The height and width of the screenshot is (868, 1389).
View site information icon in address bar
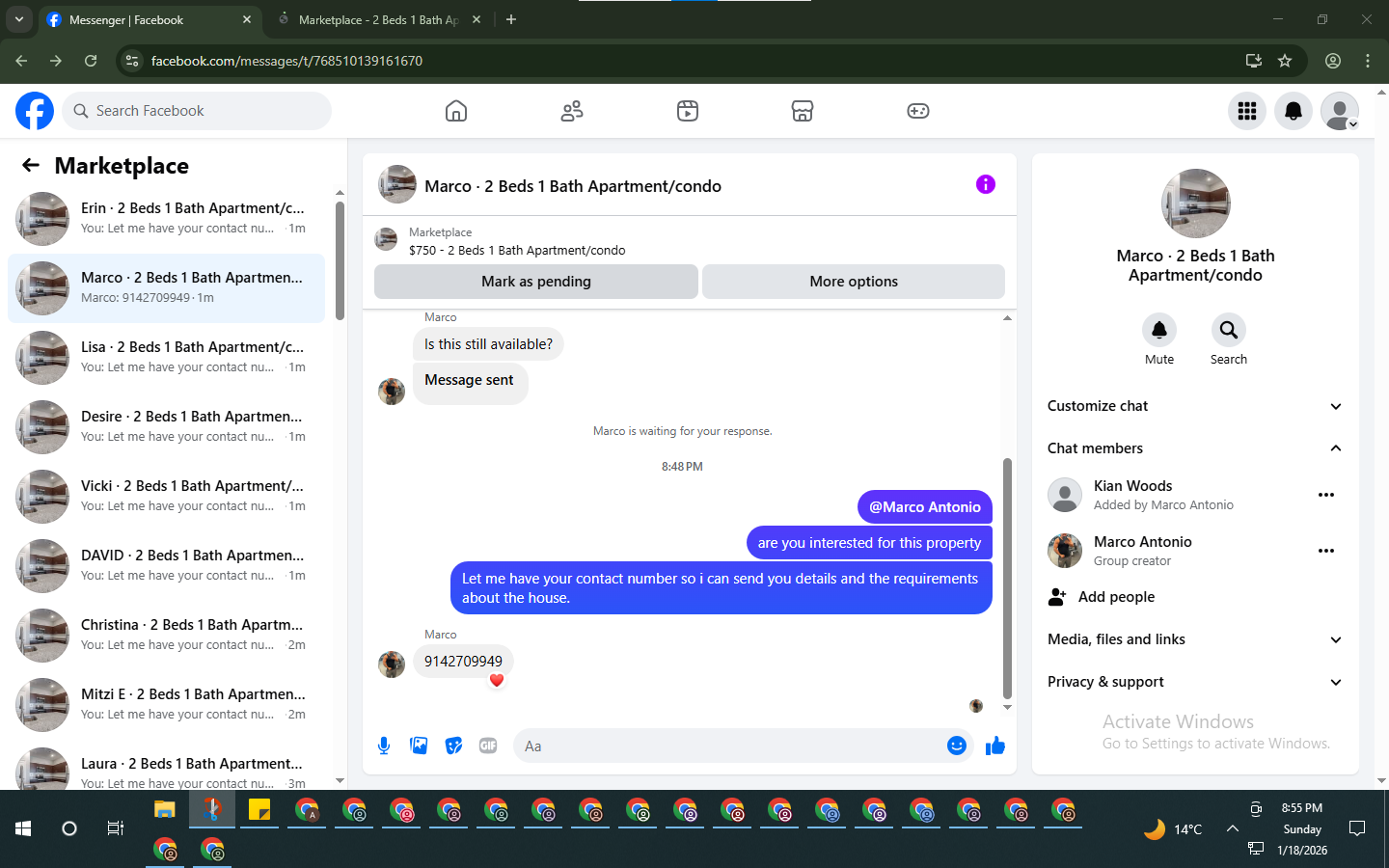click(132, 61)
